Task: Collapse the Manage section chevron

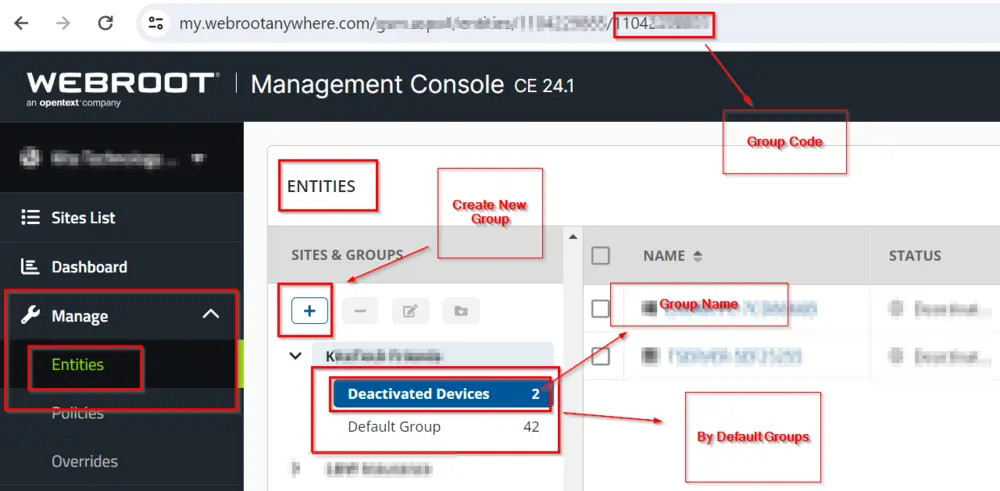Action: pos(210,314)
